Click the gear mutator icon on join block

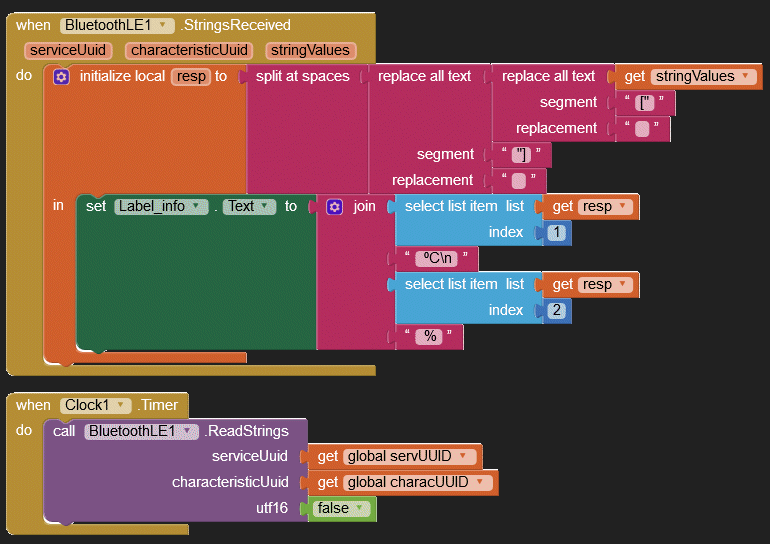tap(335, 206)
